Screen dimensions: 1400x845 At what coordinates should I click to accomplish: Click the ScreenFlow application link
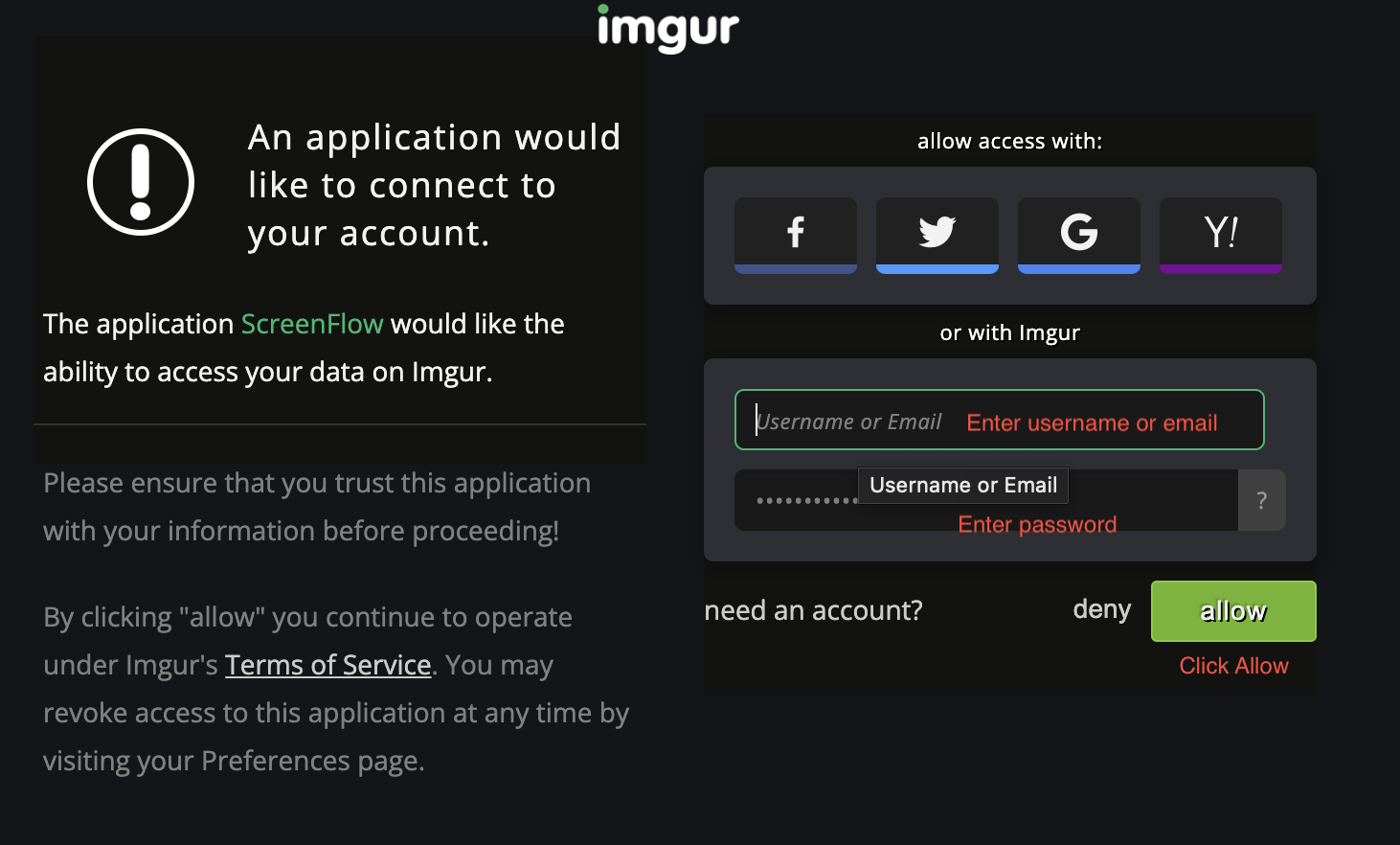pyautogui.click(x=311, y=324)
